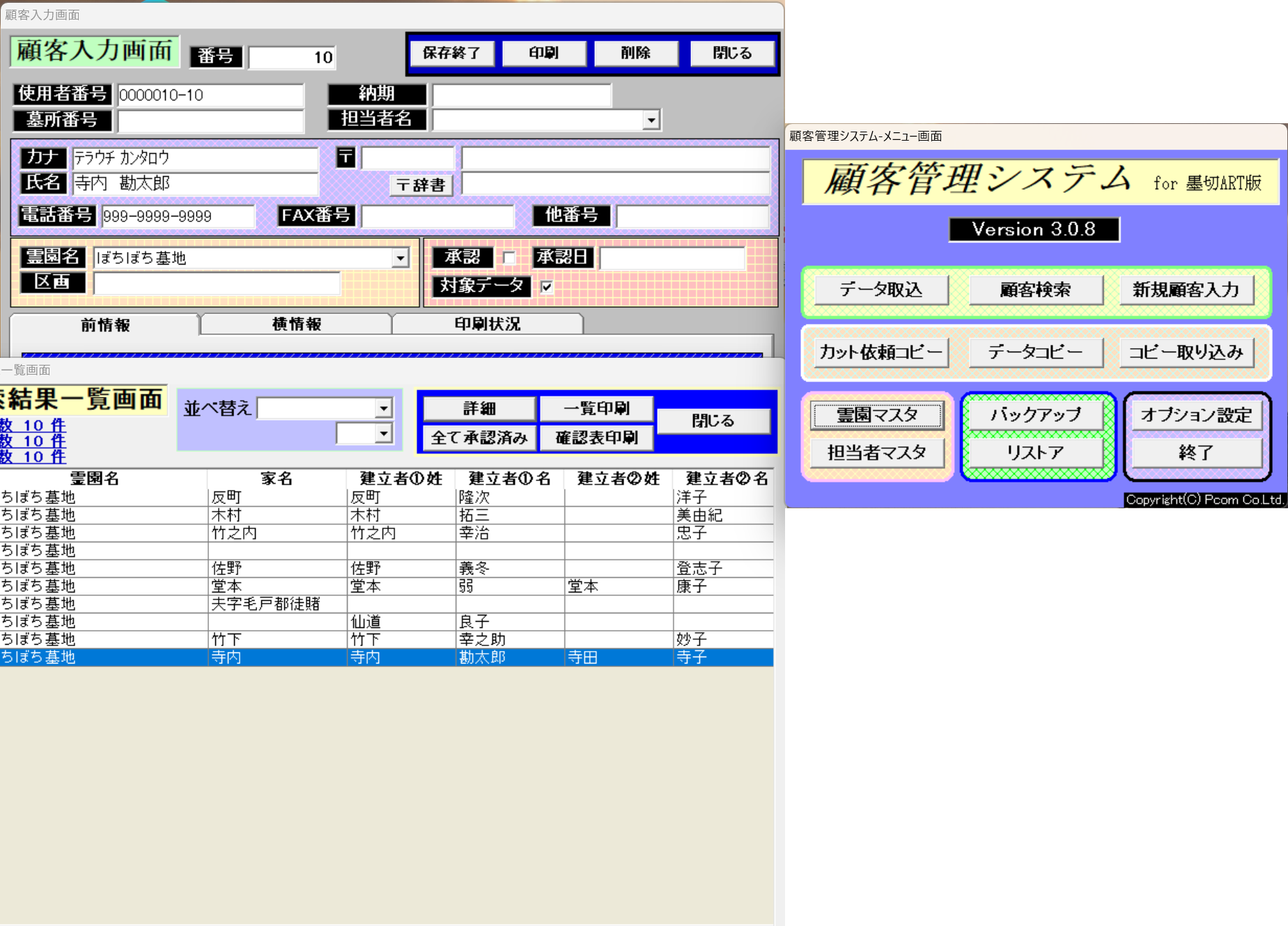Uncheck the 対象データ checkbox

547,286
